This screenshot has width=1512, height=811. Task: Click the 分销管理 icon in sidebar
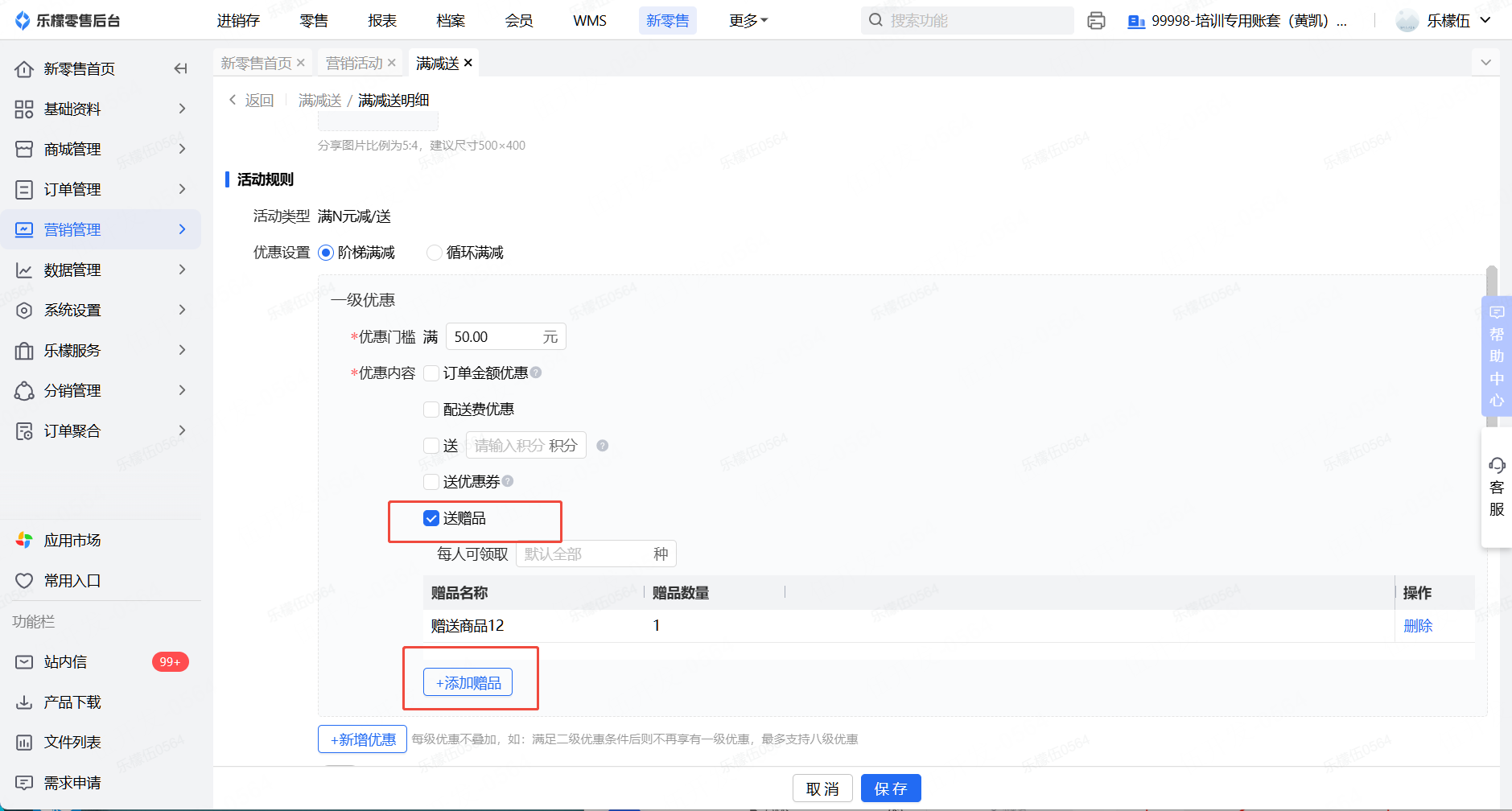pyautogui.click(x=24, y=391)
